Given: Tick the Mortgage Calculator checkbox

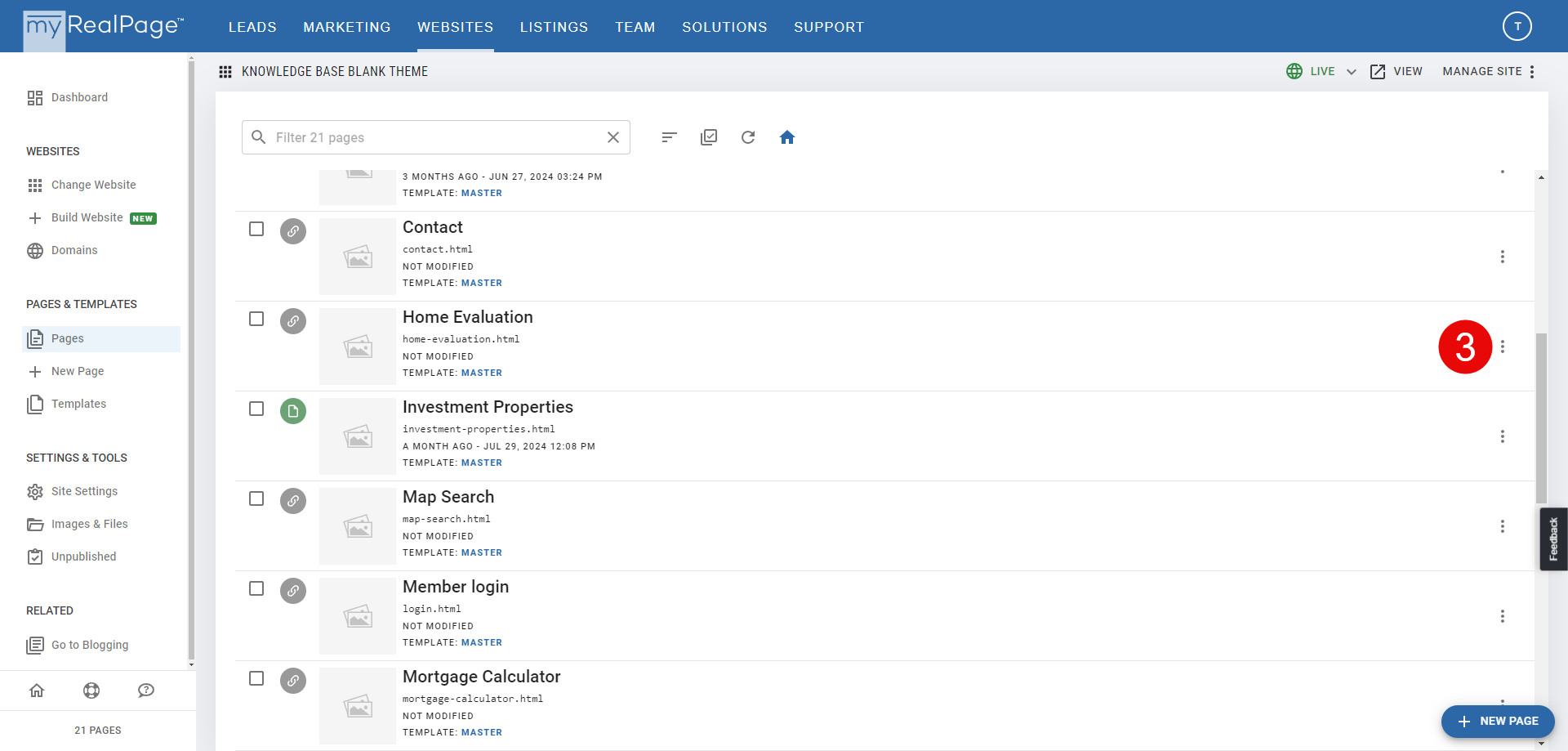Looking at the screenshot, I should 256,678.
